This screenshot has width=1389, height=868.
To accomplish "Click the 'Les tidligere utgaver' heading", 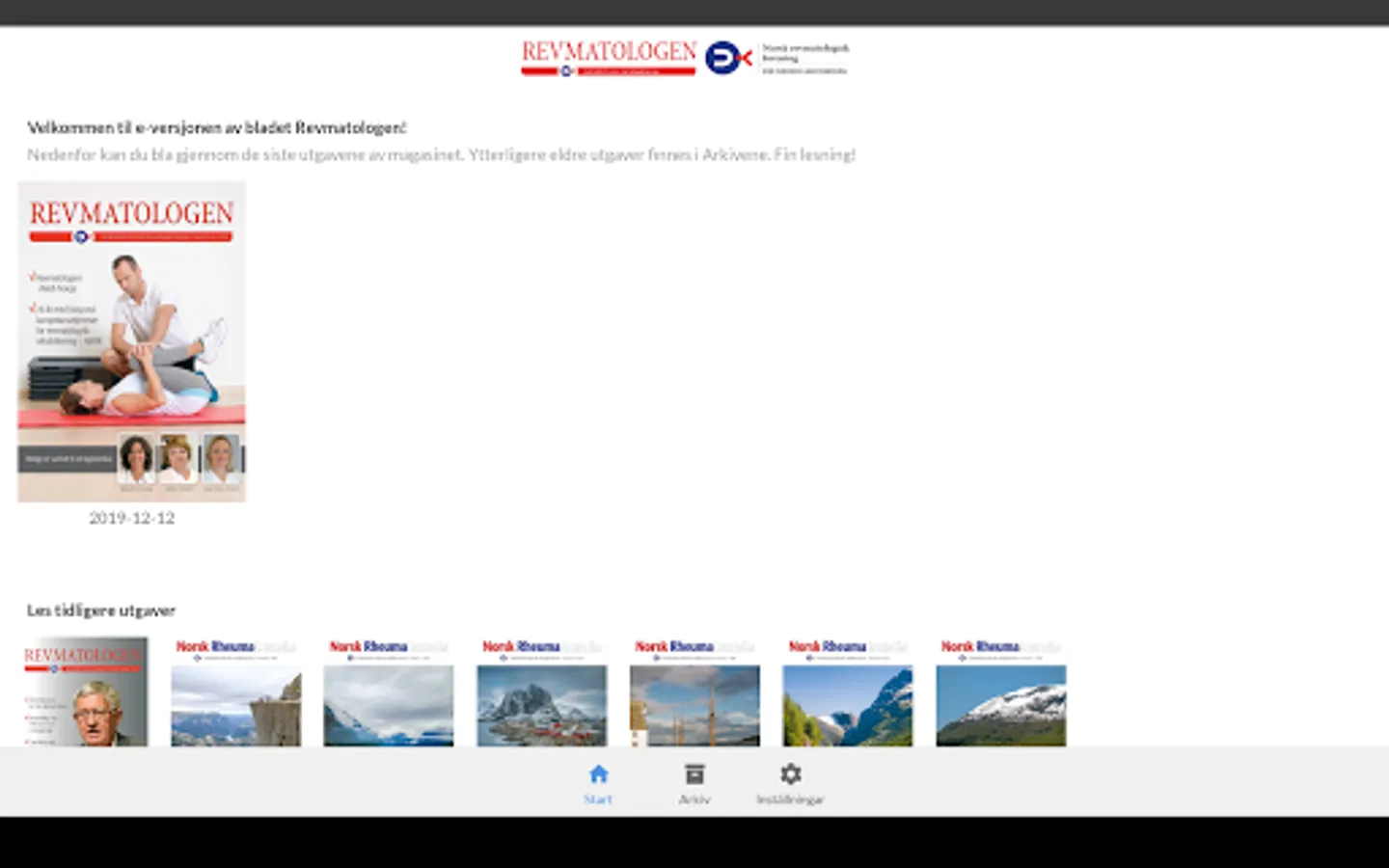I will pos(101,610).
